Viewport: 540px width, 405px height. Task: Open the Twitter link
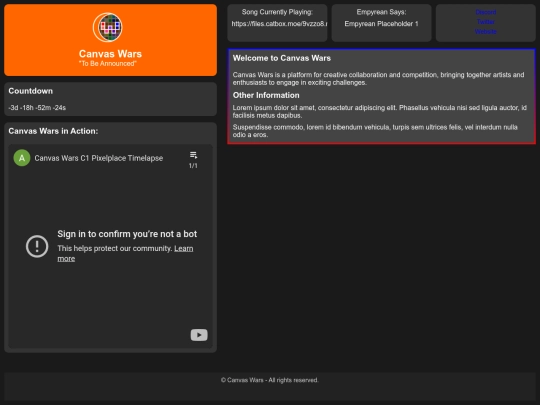point(486,22)
